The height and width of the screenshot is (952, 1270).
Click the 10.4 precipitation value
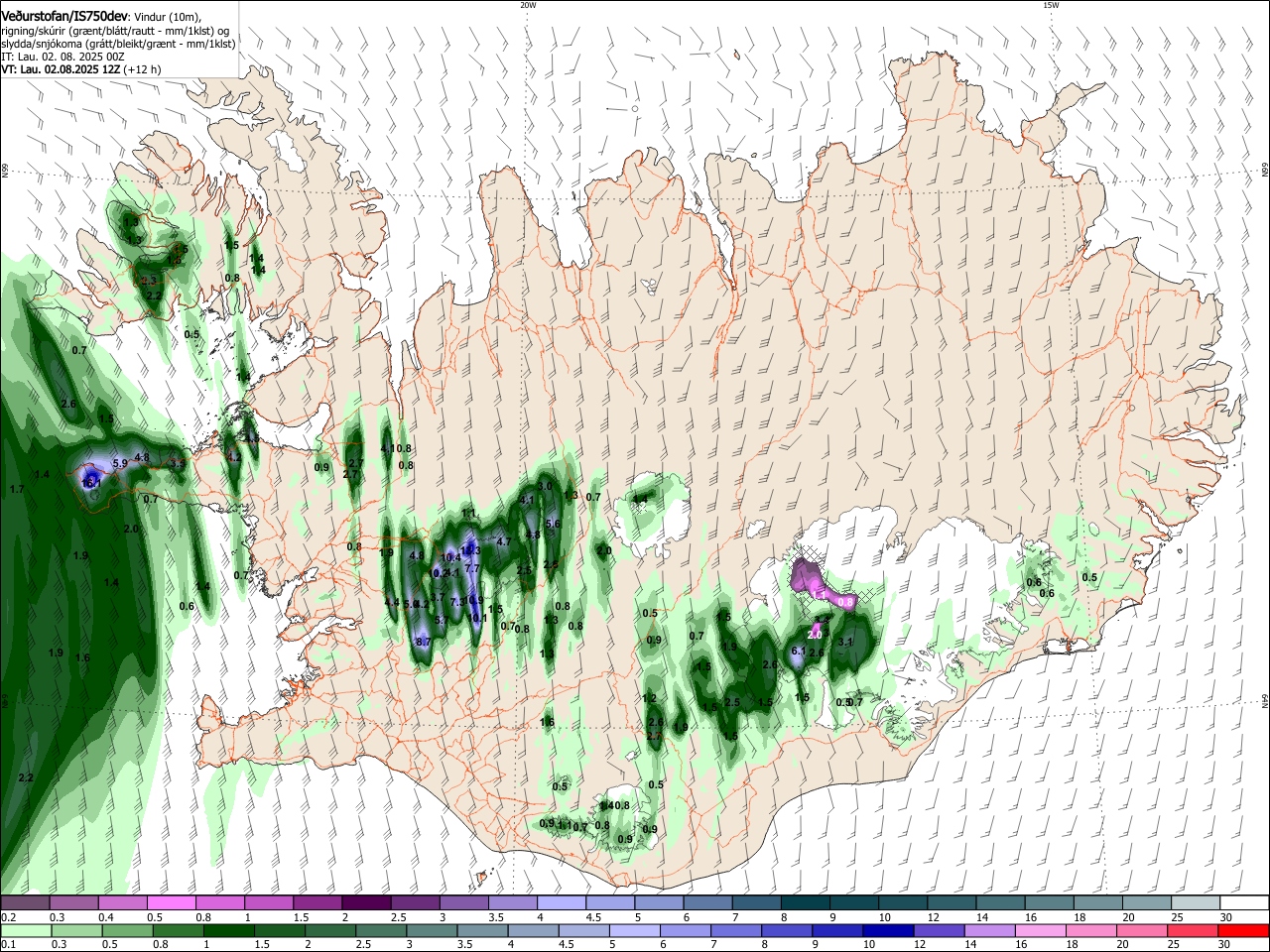pos(451,557)
